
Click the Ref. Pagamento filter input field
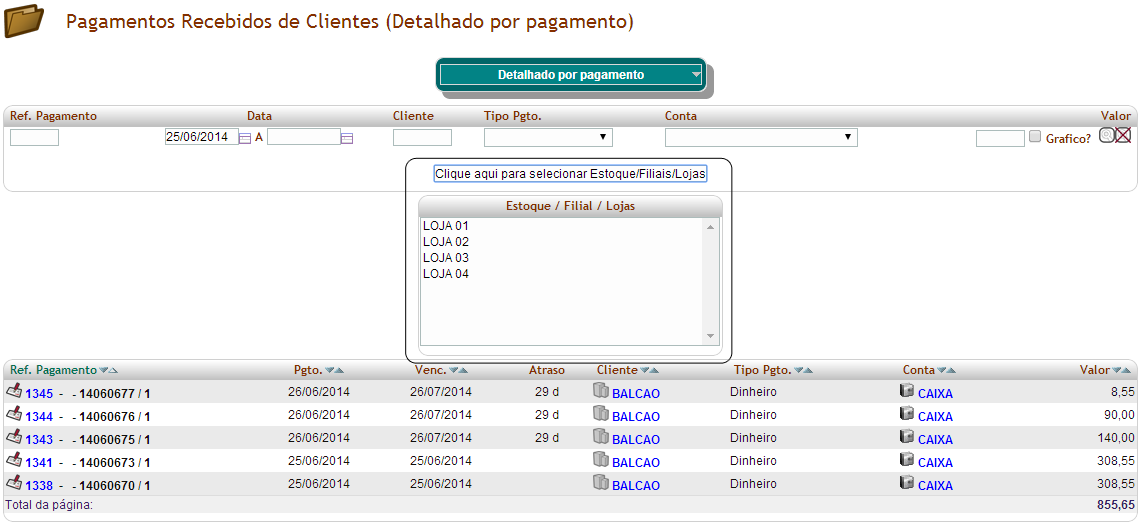[34, 138]
